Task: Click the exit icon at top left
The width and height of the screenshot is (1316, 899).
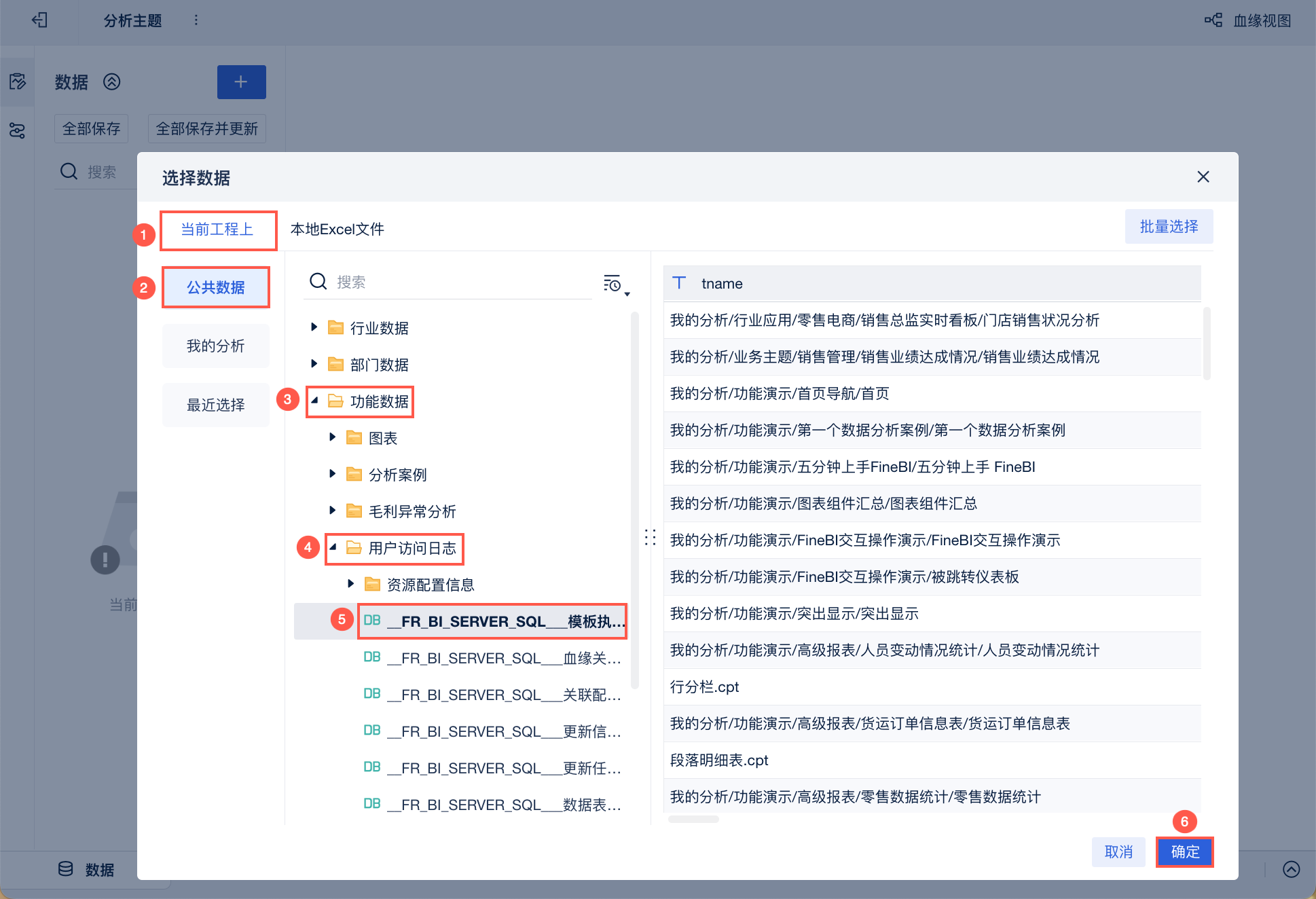Action: [39, 20]
